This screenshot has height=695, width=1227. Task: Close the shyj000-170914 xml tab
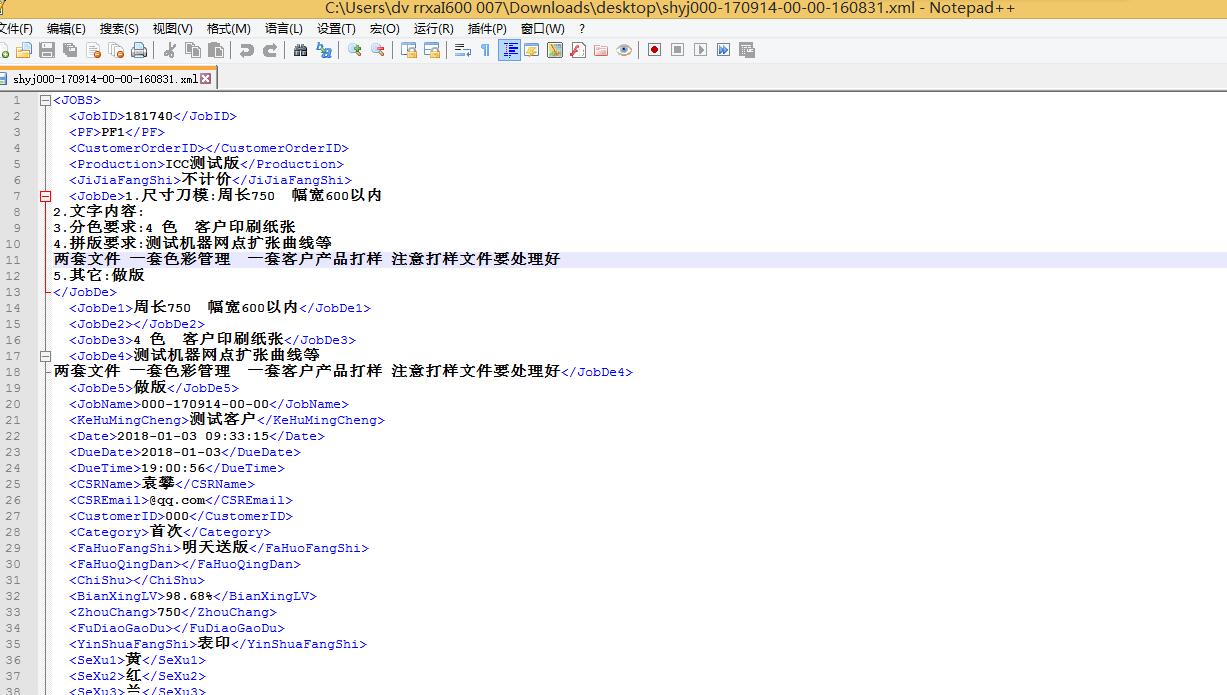206,78
